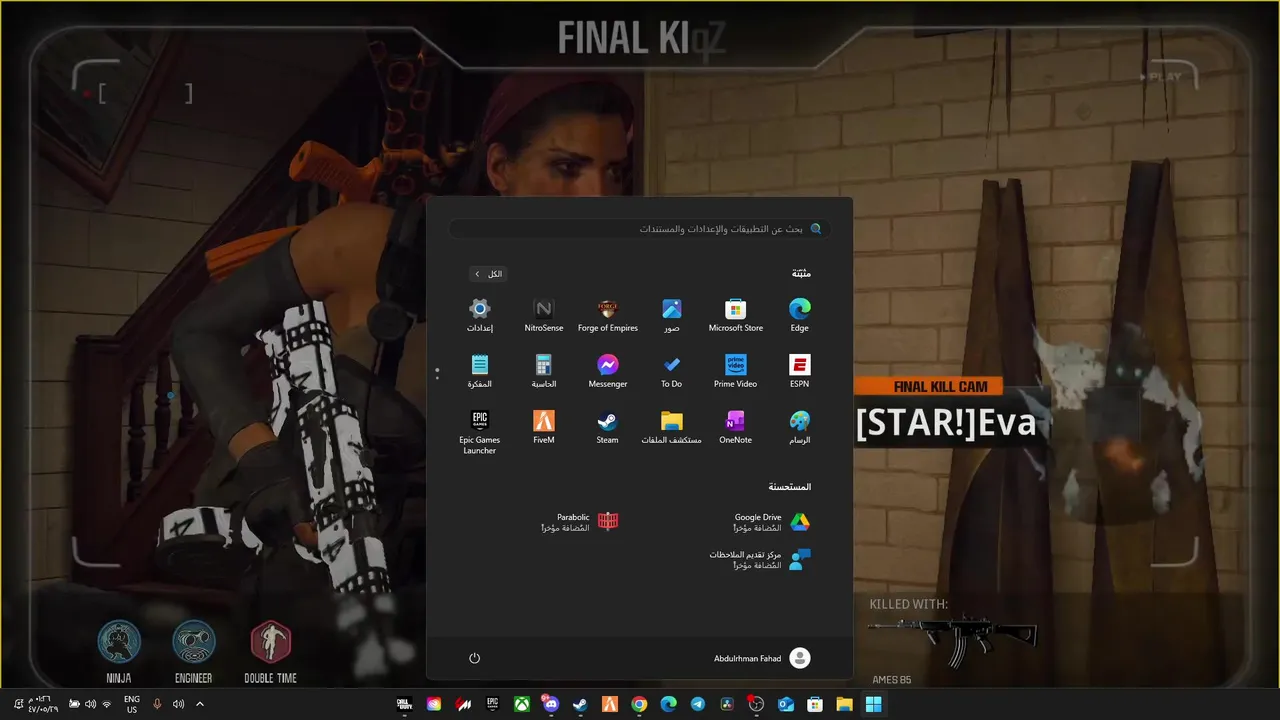Open File Explorer (مستكشف الملفات) pinned tile
Image resolution: width=1280 pixels, height=720 pixels.
(x=671, y=427)
